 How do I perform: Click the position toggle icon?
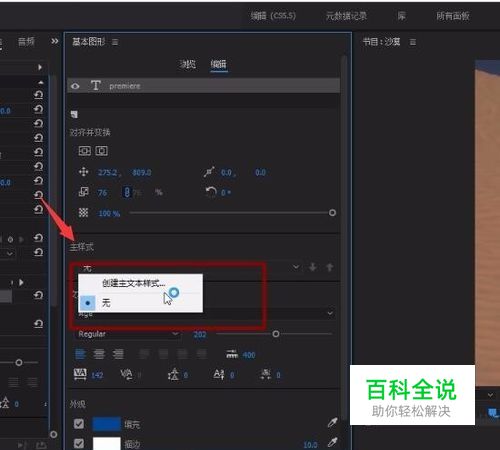pyautogui.click(x=83, y=172)
